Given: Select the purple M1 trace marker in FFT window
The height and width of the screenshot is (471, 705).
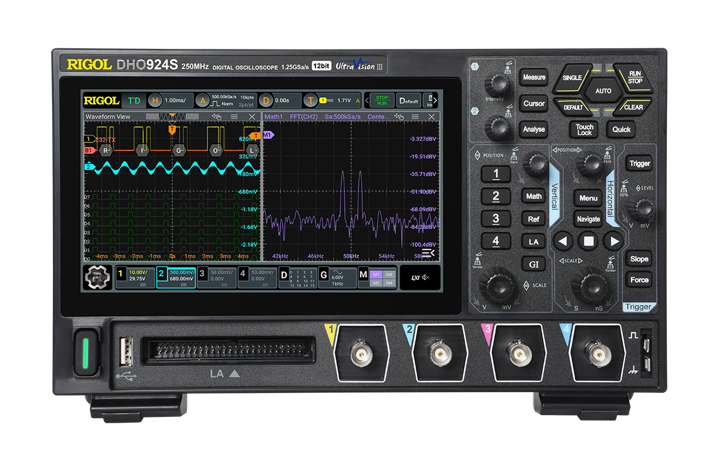Looking at the screenshot, I should coord(268,135).
